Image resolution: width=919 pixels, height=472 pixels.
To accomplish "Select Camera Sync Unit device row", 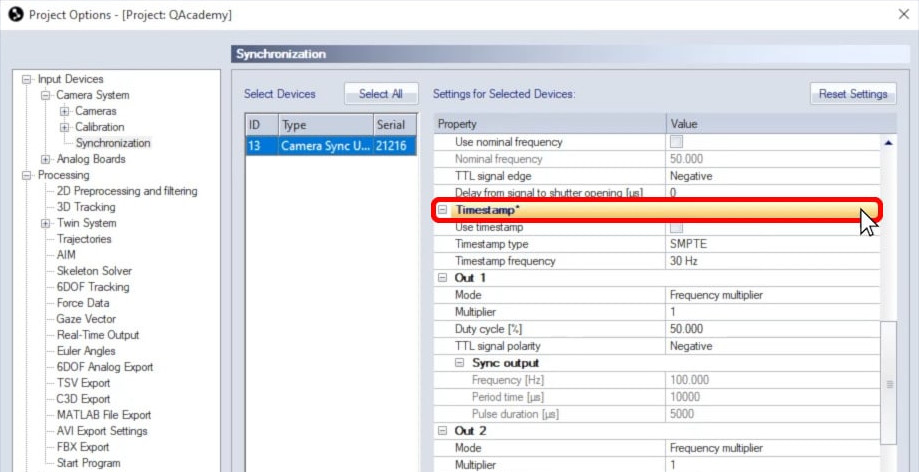I will [329, 146].
